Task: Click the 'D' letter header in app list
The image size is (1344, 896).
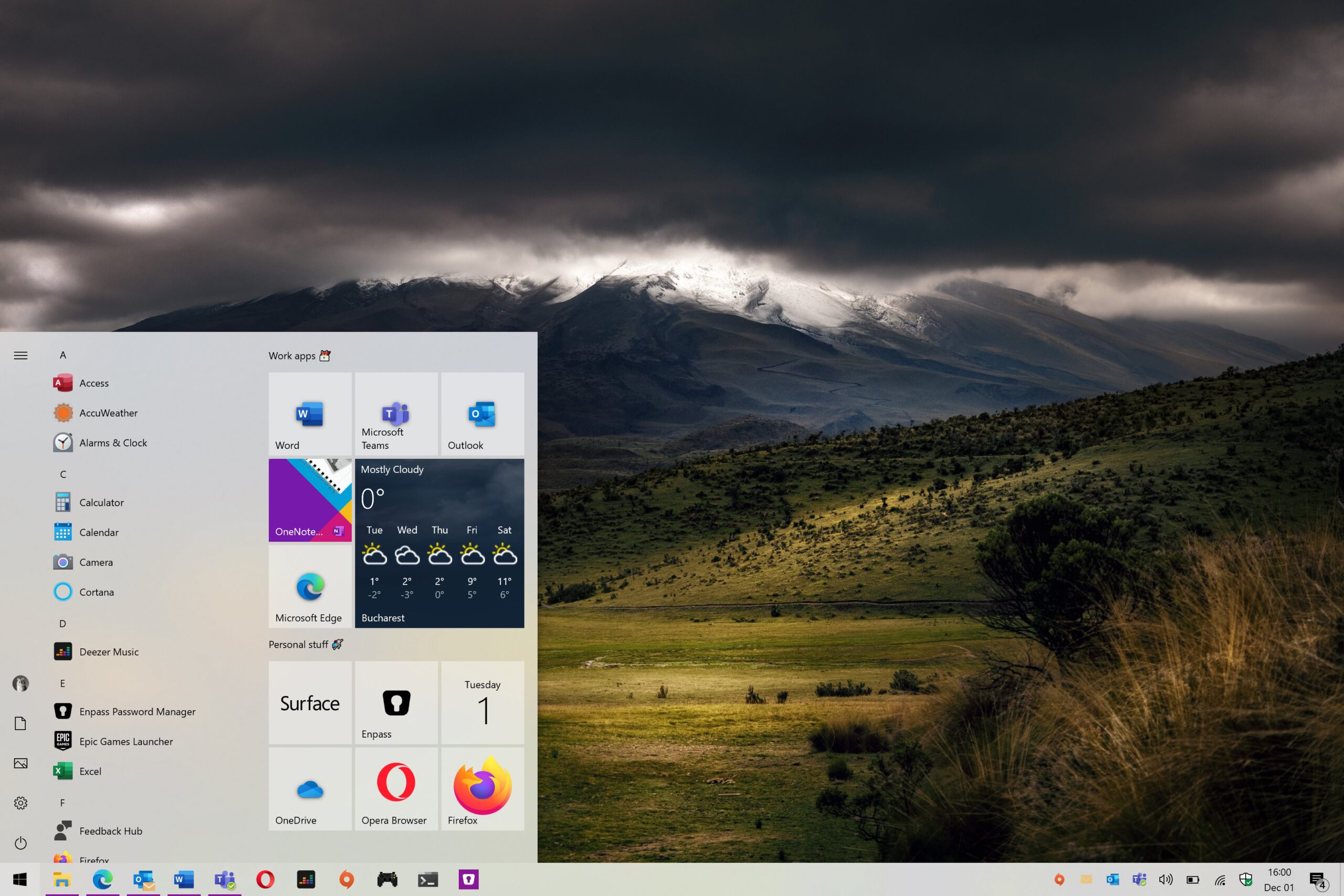Action: tap(62, 624)
